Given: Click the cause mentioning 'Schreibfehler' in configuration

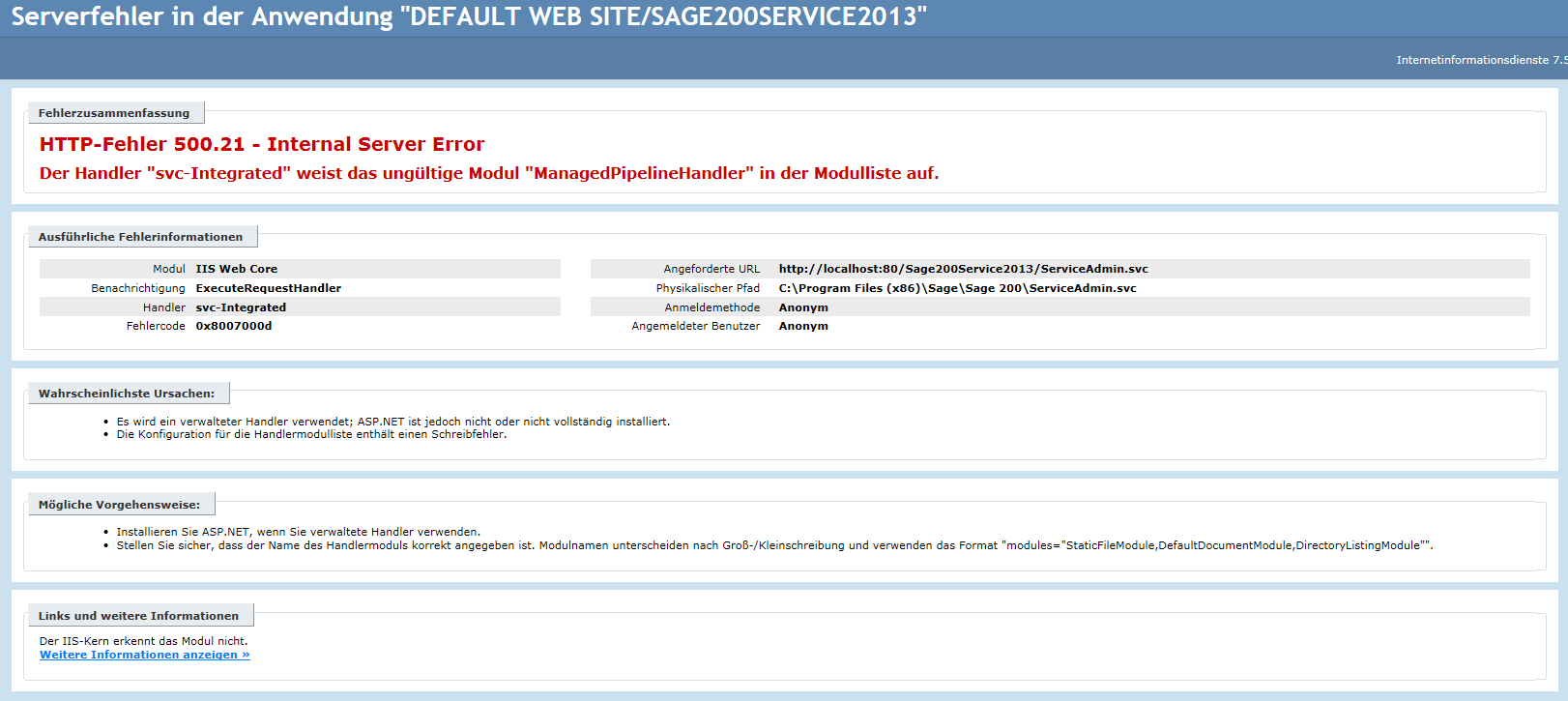Looking at the screenshot, I should [311, 434].
